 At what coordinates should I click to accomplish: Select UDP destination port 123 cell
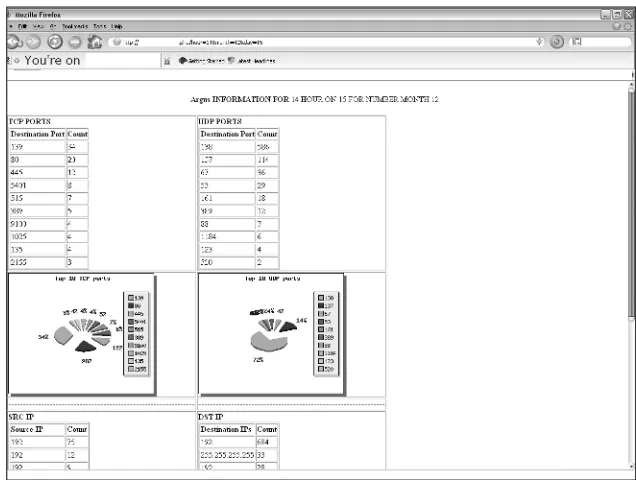point(227,250)
